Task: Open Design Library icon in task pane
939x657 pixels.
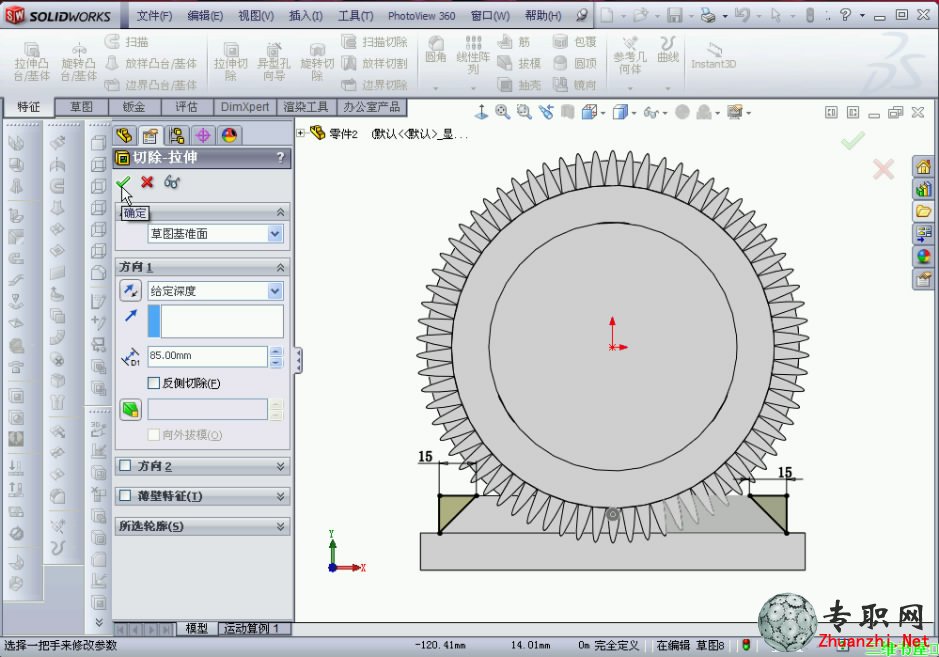Action: coord(923,189)
